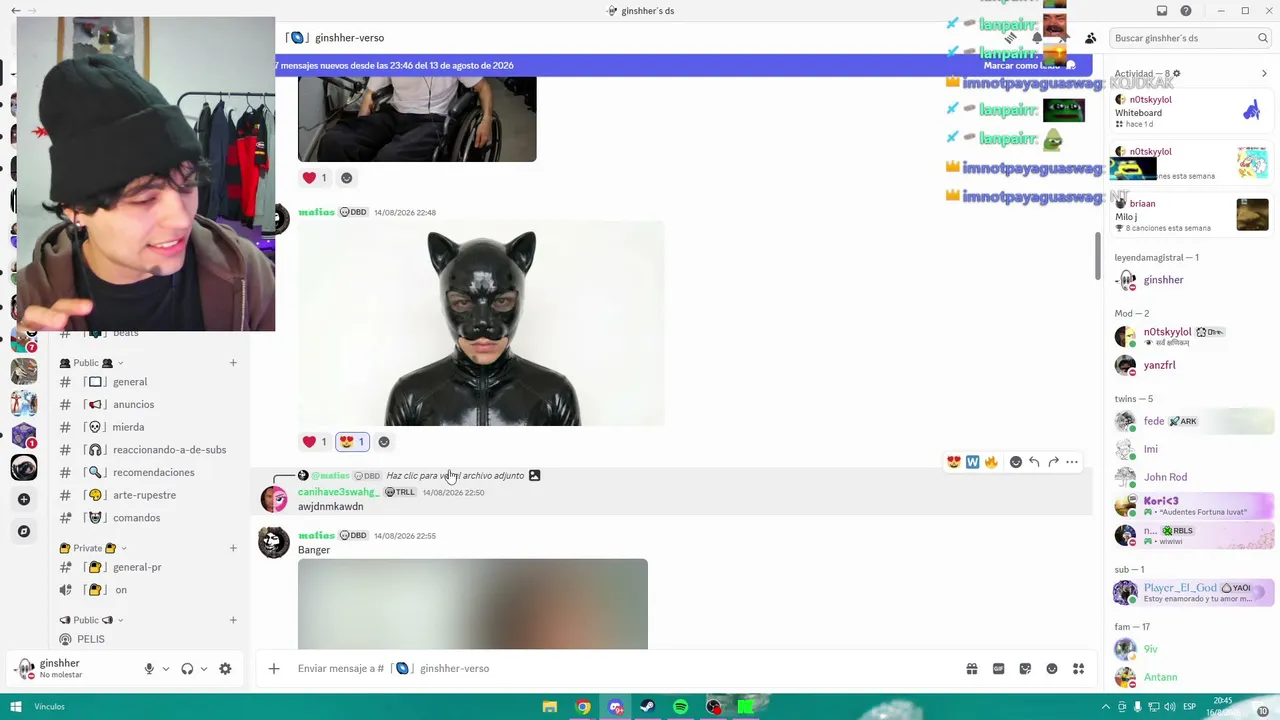Add a server with plus icon

pos(24,499)
